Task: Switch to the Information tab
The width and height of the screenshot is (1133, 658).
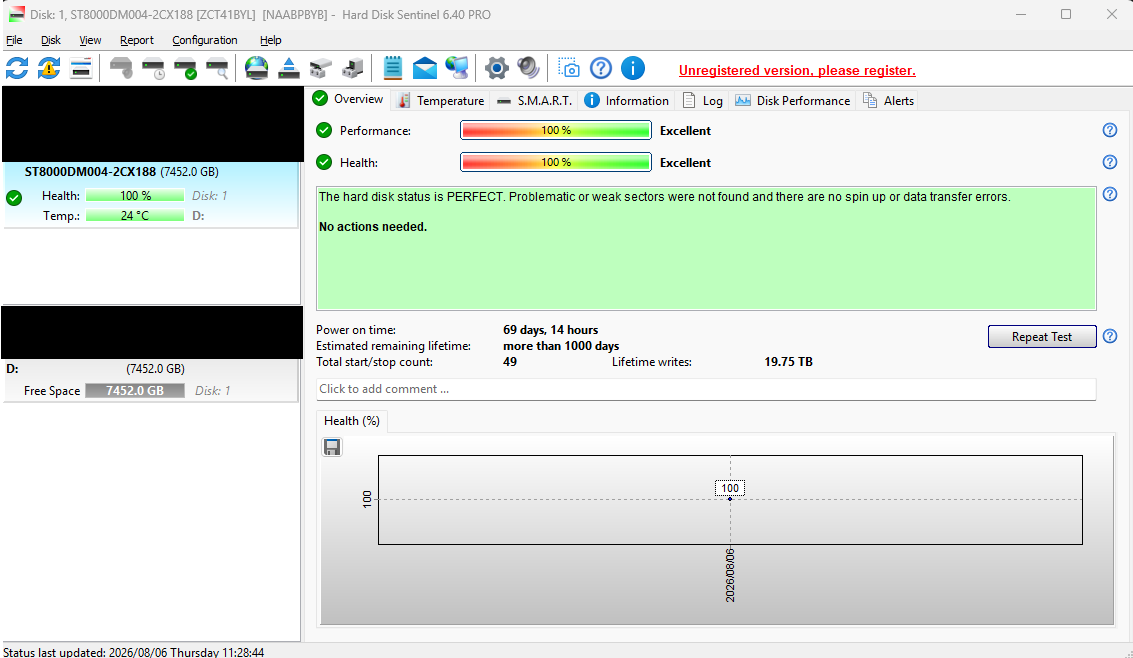Action: 626,100
